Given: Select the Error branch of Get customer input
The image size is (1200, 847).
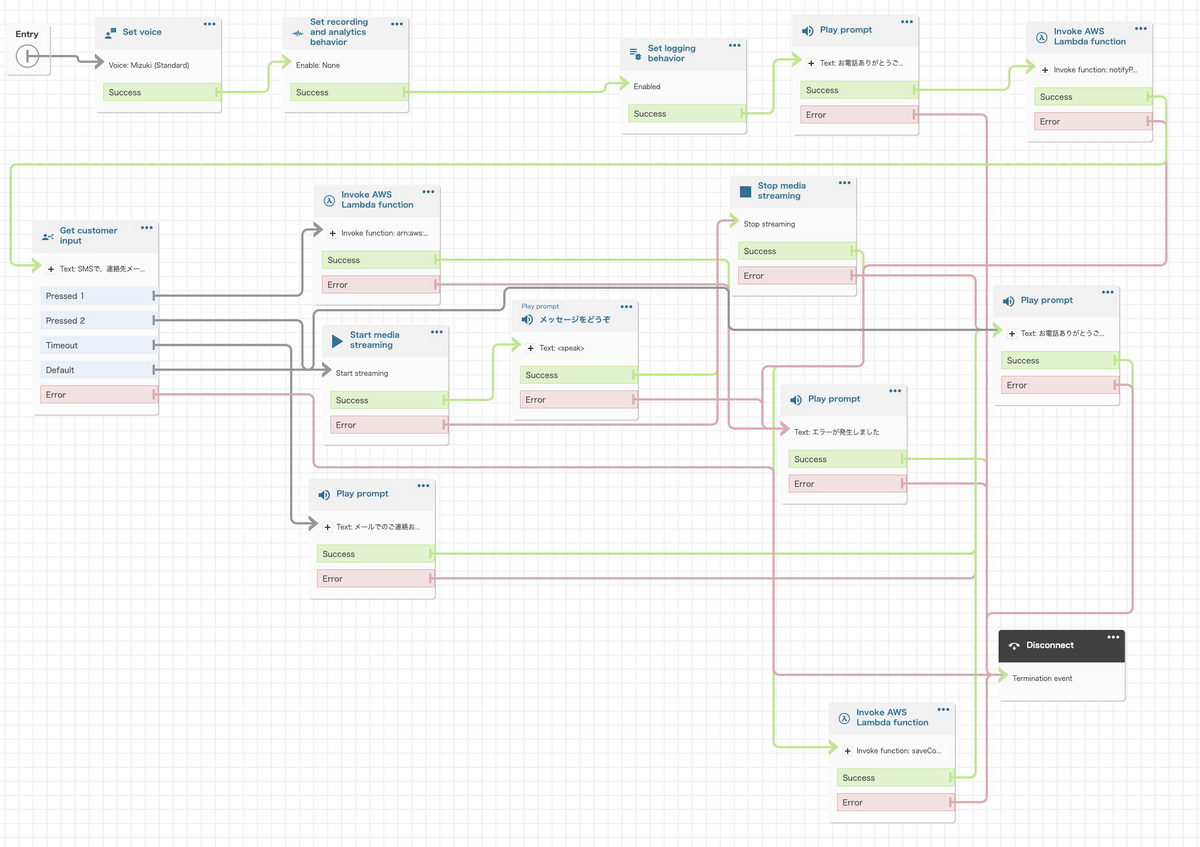Looking at the screenshot, I should click(x=97, y=395).
